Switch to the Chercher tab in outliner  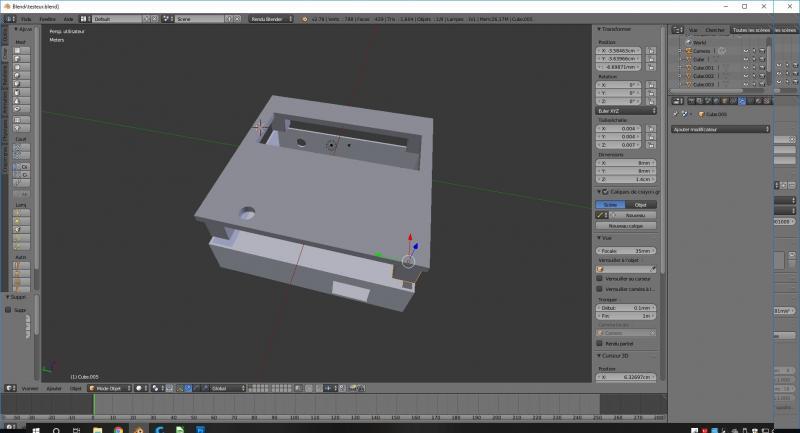click(x=715, y=30)
